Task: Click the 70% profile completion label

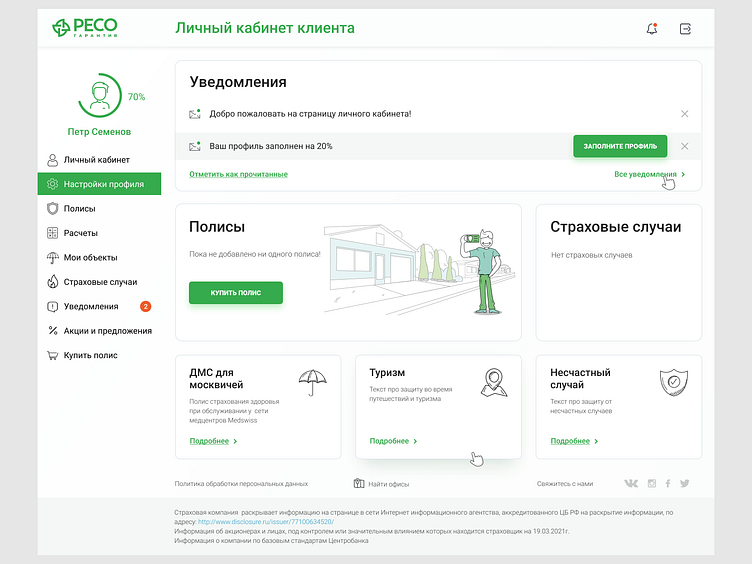Action: (x=136, y=97)
